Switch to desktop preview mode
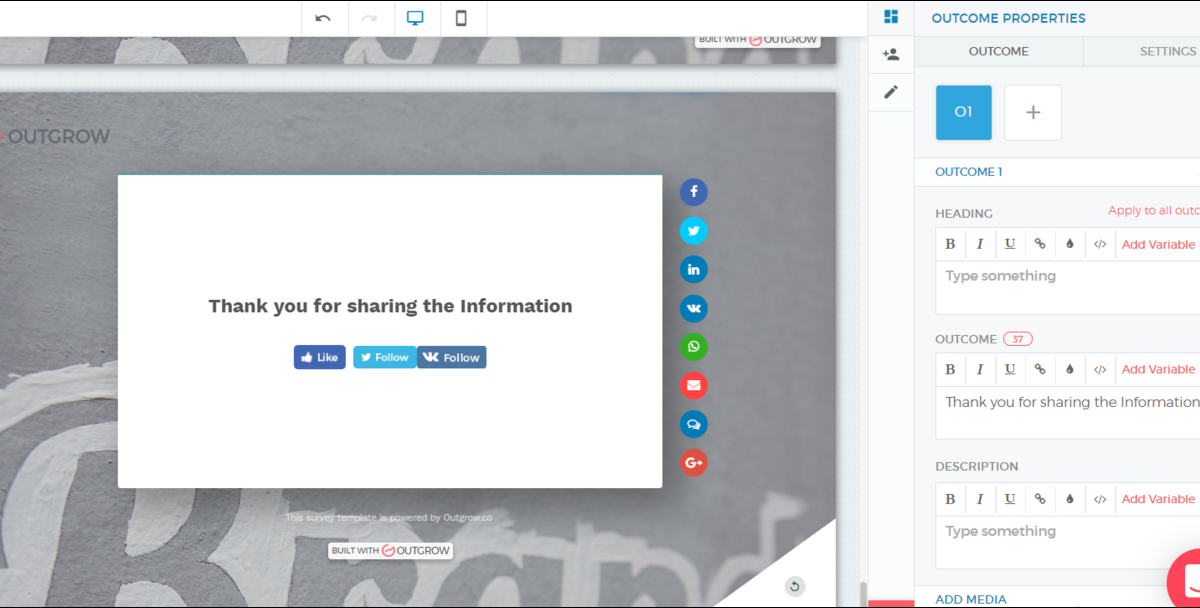 (x=415, y=18)
